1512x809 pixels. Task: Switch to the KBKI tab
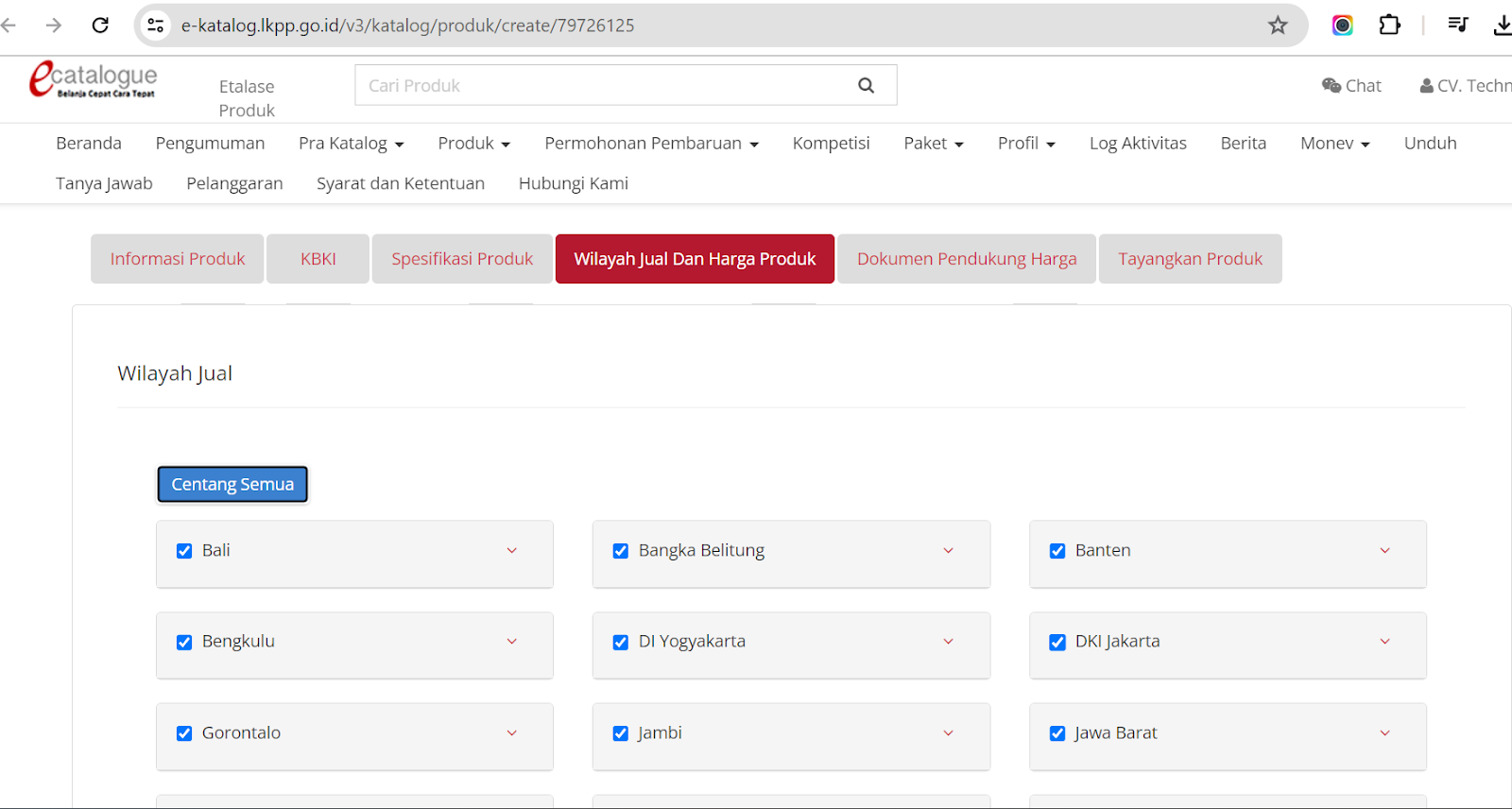pos(318,259)
